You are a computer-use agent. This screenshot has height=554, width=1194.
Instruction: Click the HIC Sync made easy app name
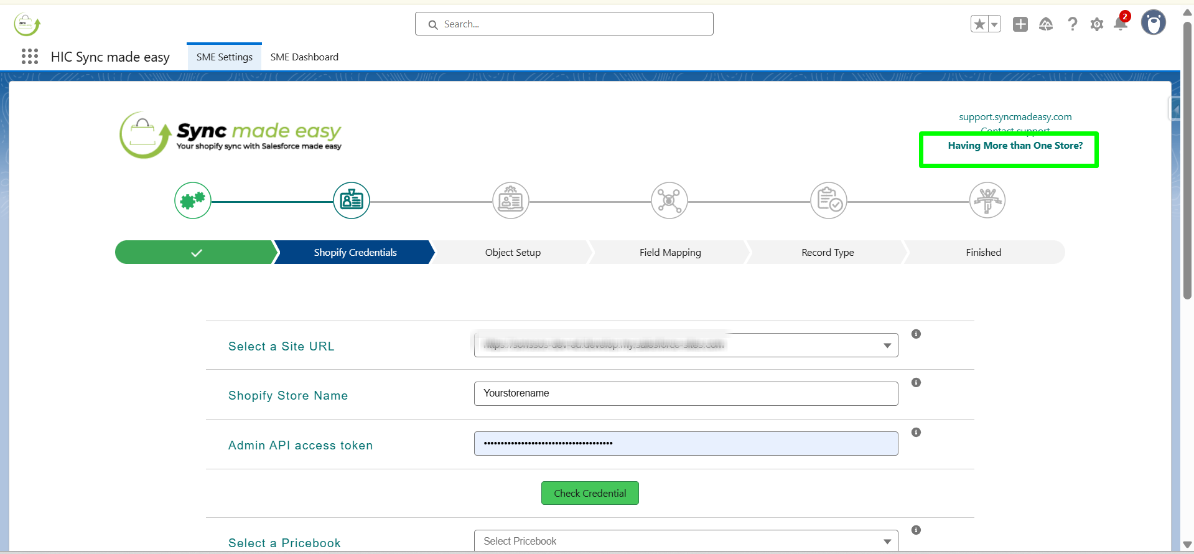110,57
